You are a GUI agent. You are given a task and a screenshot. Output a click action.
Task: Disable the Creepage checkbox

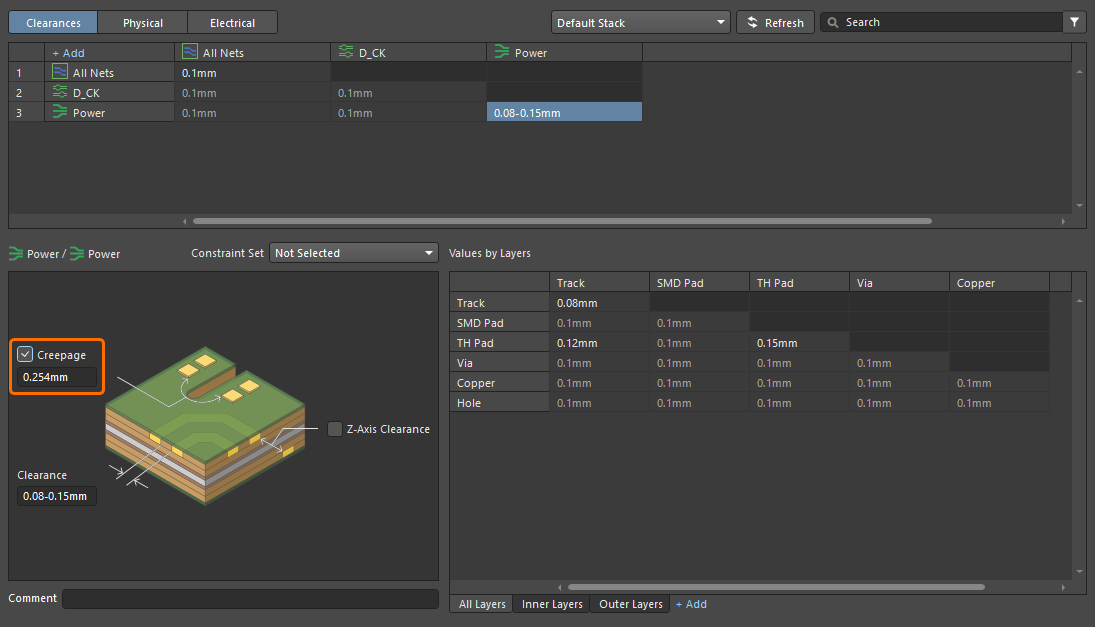coord(26,354)
